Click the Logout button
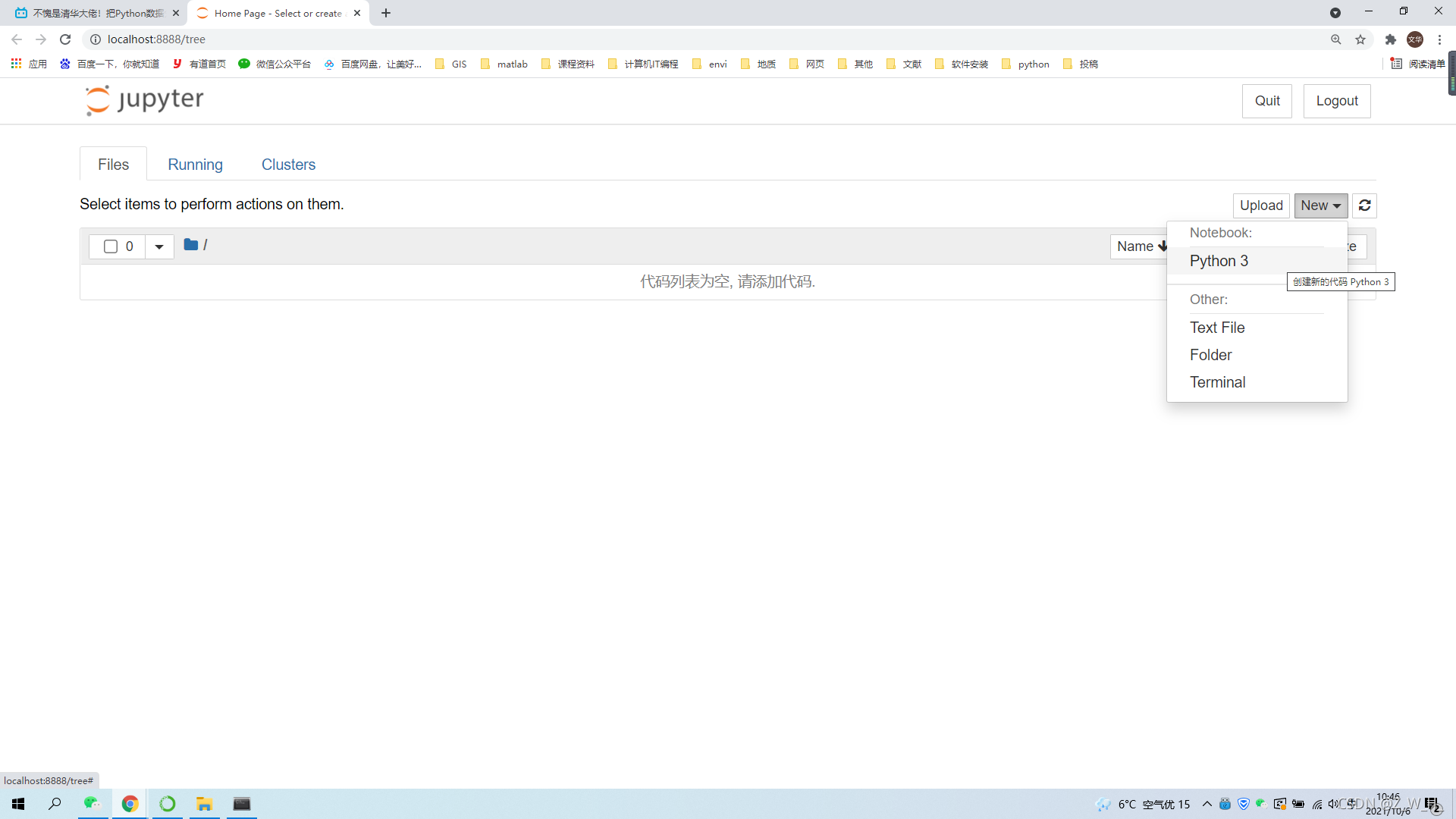 click(x=1336, y=101)
